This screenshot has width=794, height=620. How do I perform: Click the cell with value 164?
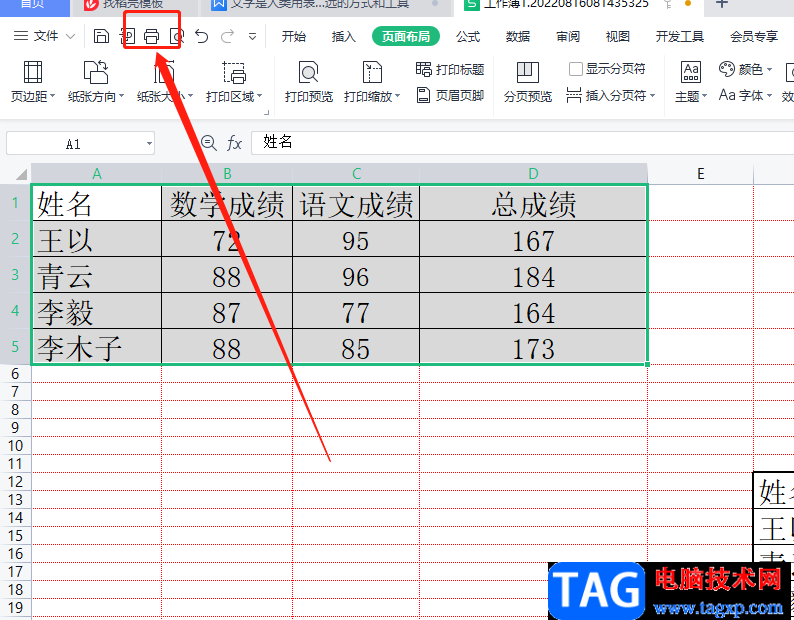pos(533,311)
